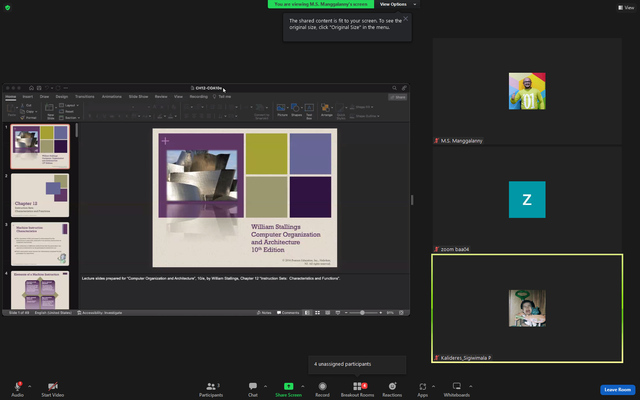
Task: Switch to the Animations ribbon tab
Action: tap(111, 97)
